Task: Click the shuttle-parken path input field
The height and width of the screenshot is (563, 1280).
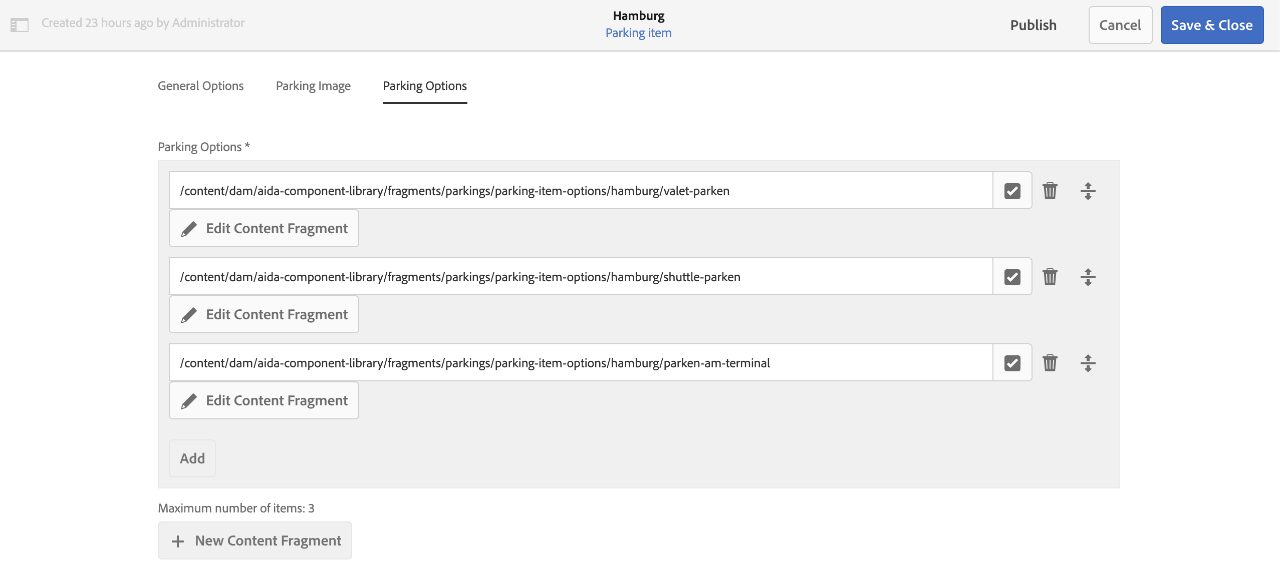Action: point(580,277)
